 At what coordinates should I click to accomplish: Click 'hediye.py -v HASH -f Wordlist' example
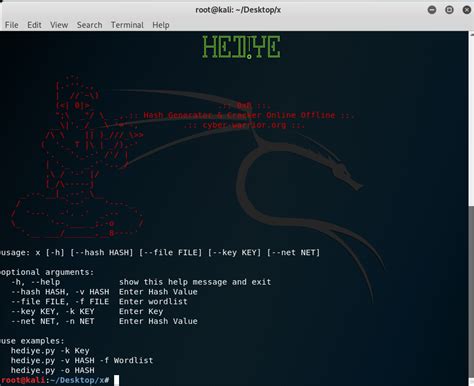click(82, 360)
